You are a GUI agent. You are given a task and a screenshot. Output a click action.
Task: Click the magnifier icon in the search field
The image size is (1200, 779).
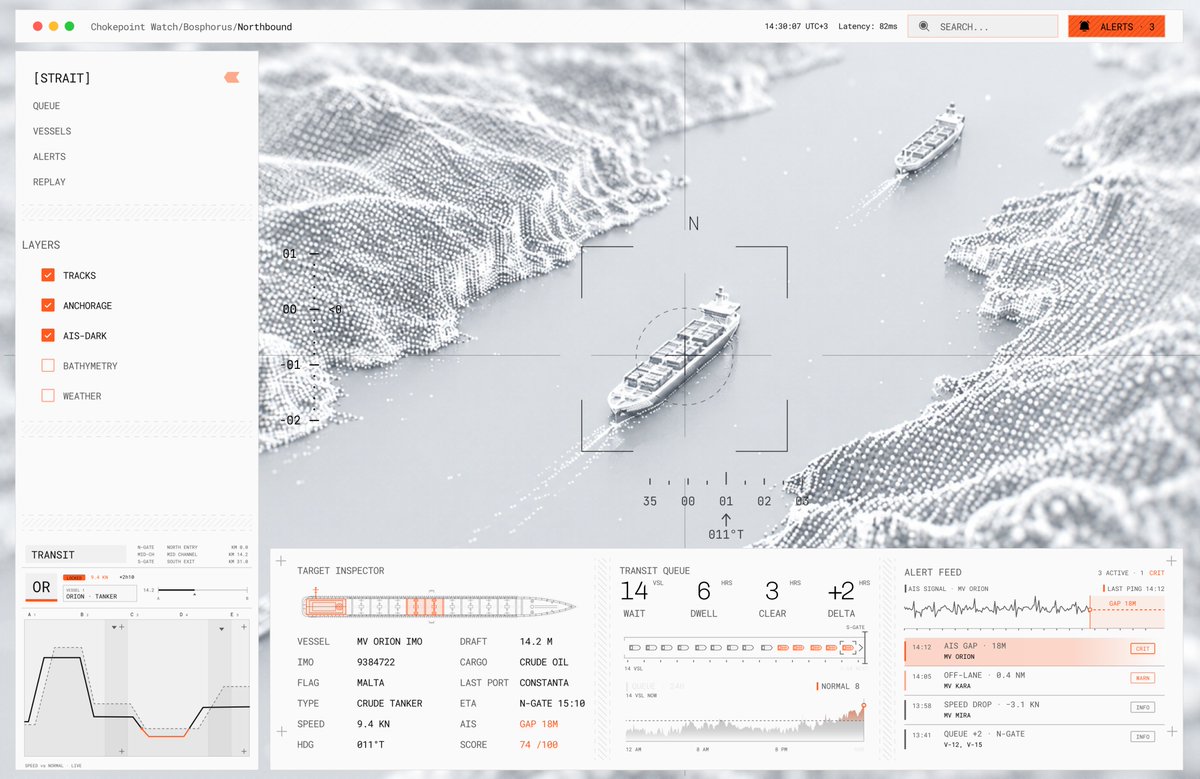point(924,27)
